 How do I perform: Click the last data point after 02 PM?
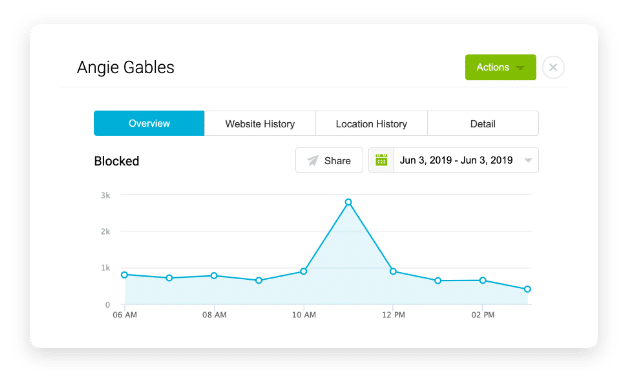pyautogui.click(x=527, y=289)
